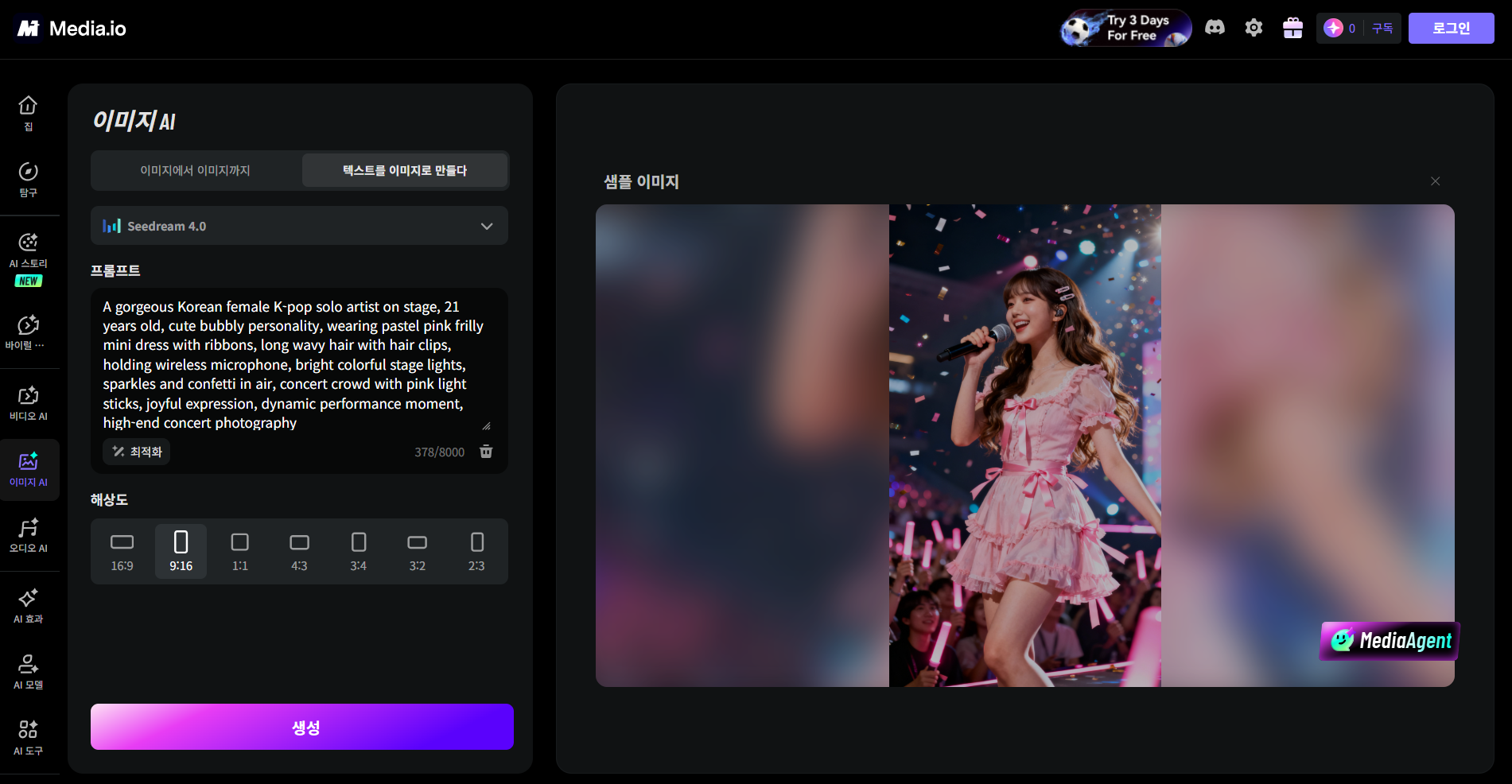Viewport: 1512px width, 784px height.
Task: Click the sample K-pop singer image
Action: (x=1024, y=445)
